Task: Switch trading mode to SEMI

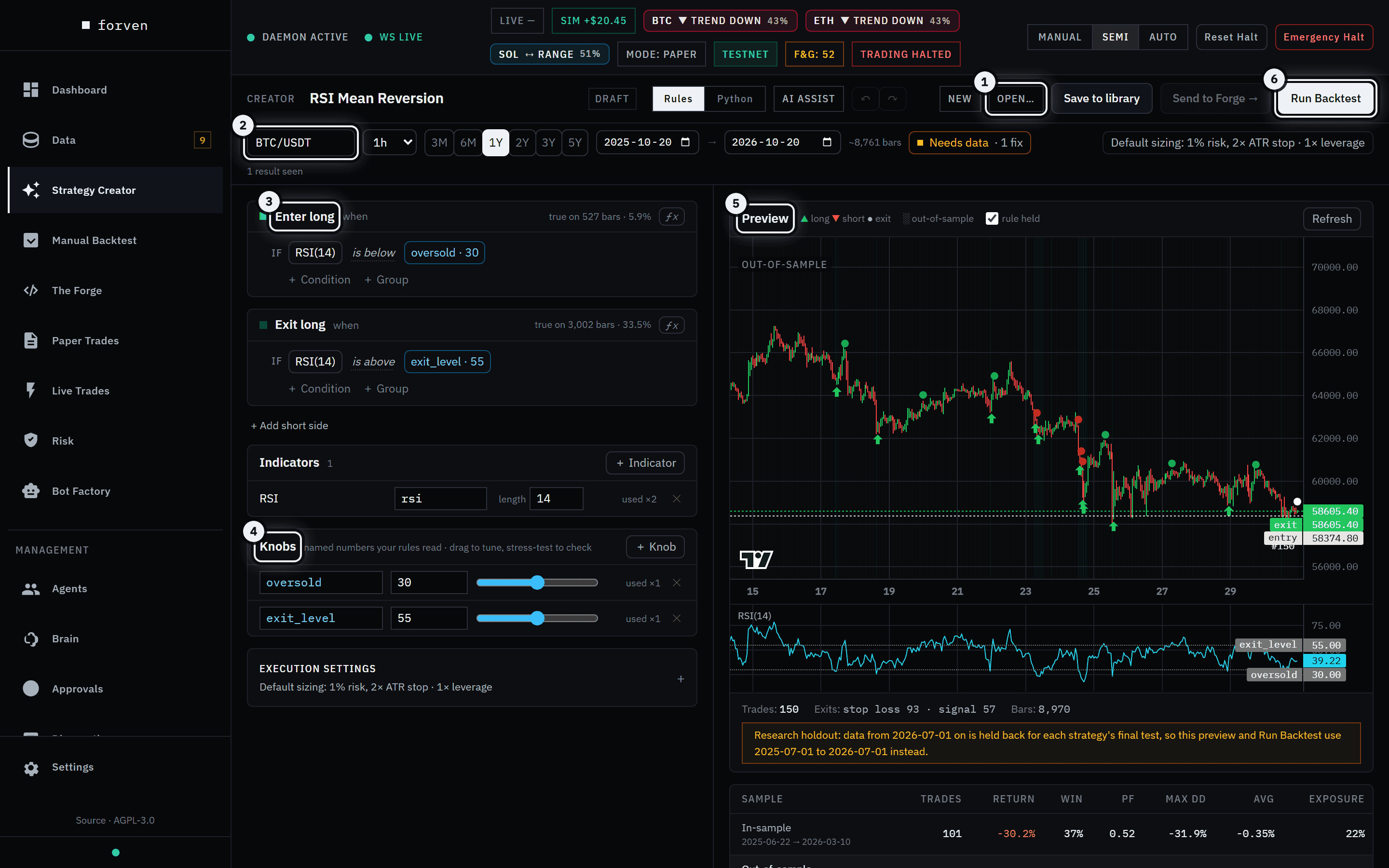Action: point(1115,37)
